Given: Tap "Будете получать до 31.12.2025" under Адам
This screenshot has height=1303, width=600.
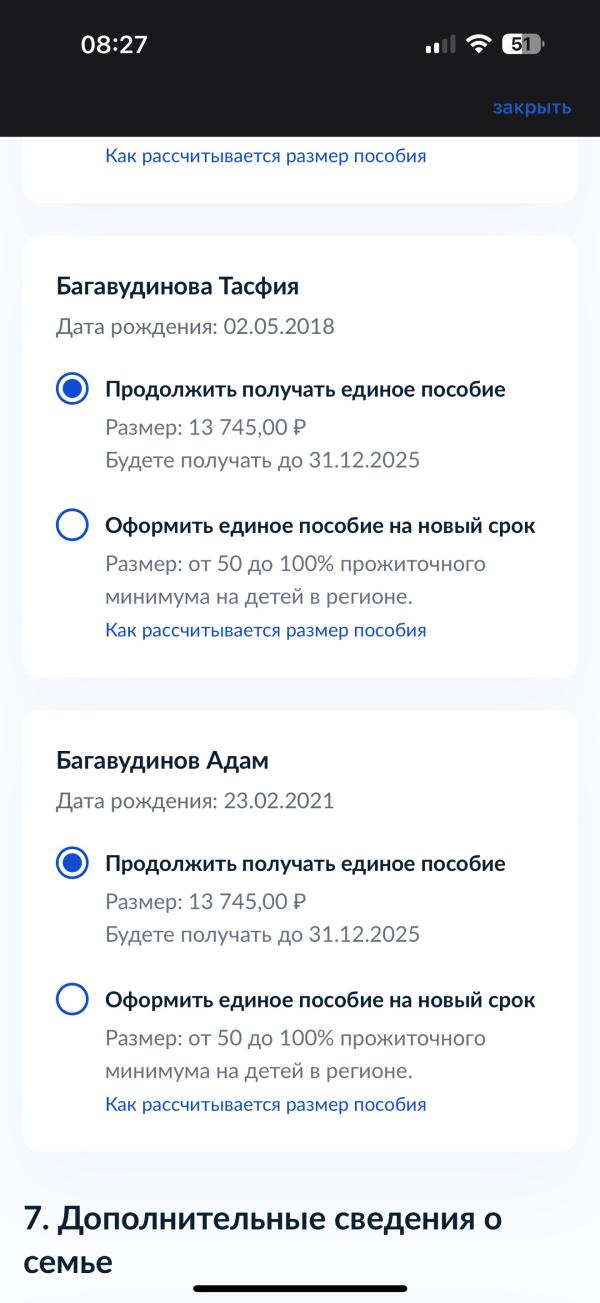Looking at the screenshot, I should coord(262,935).
